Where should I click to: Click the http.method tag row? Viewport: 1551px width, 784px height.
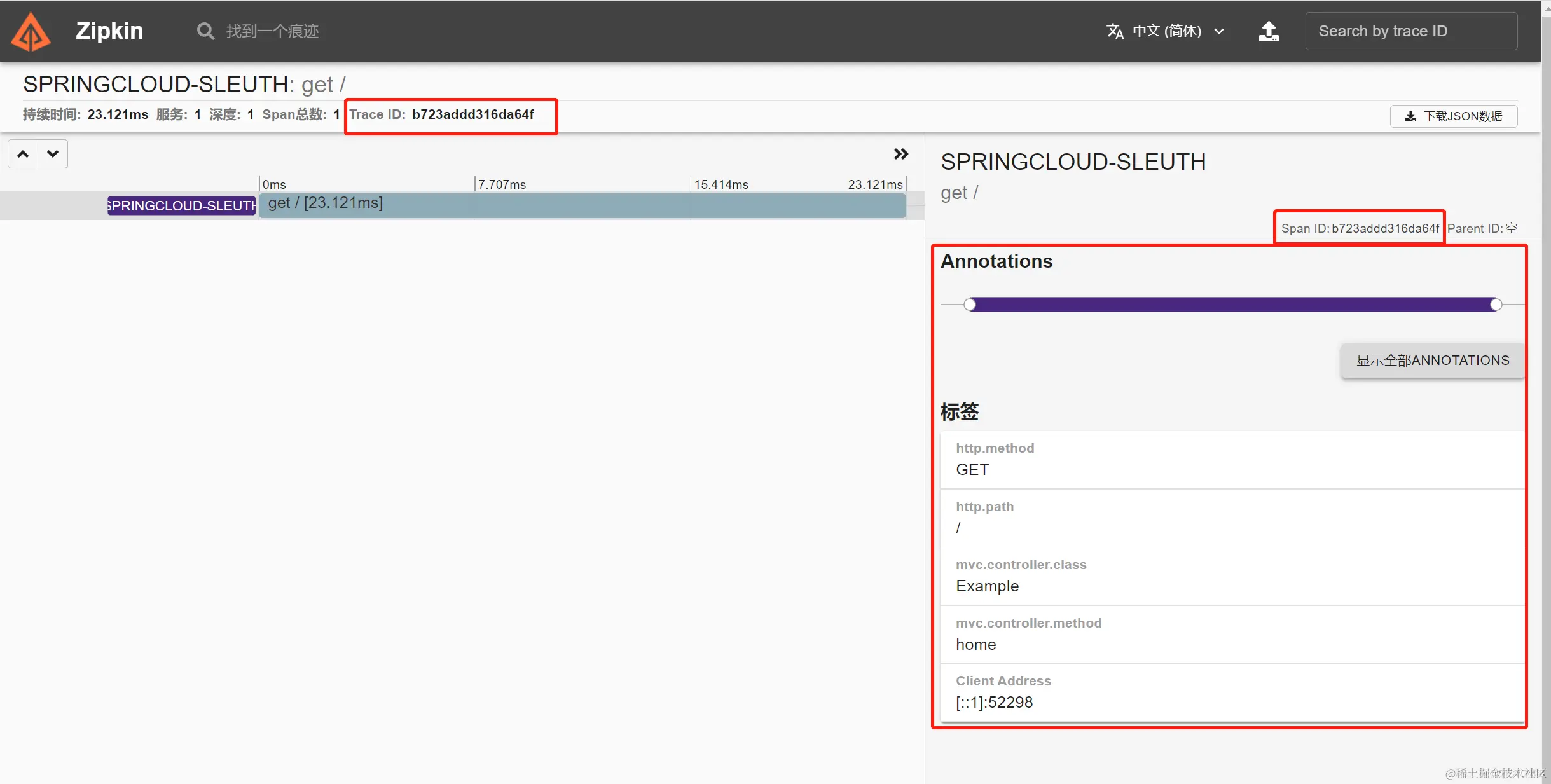[x=1231, y=459]
